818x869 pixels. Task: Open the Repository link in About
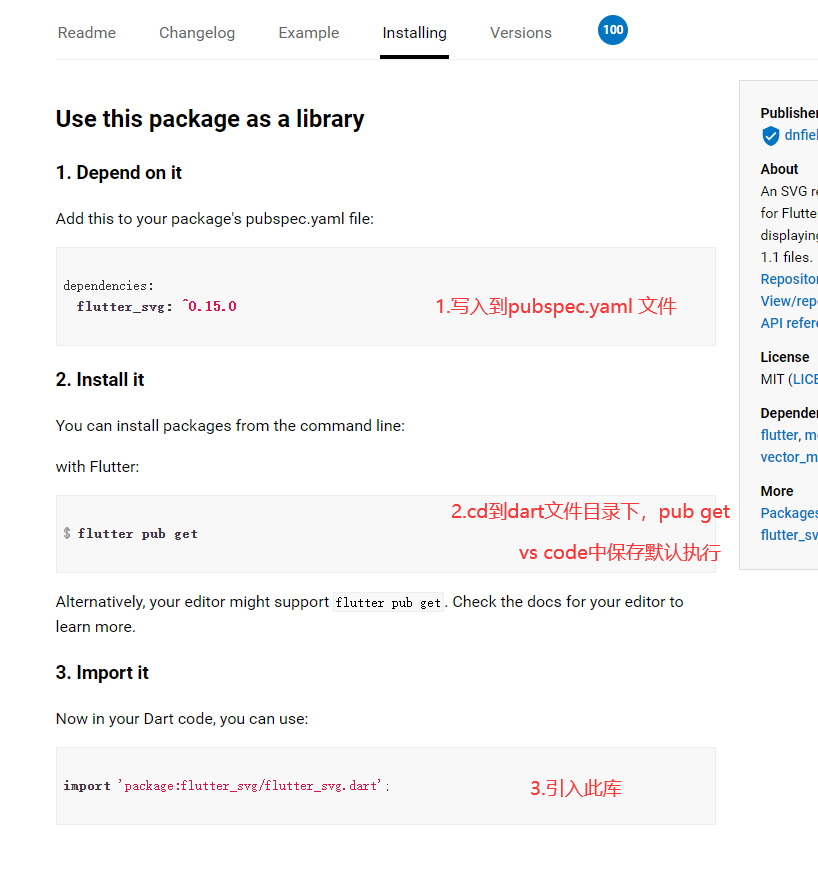(789, 279)
